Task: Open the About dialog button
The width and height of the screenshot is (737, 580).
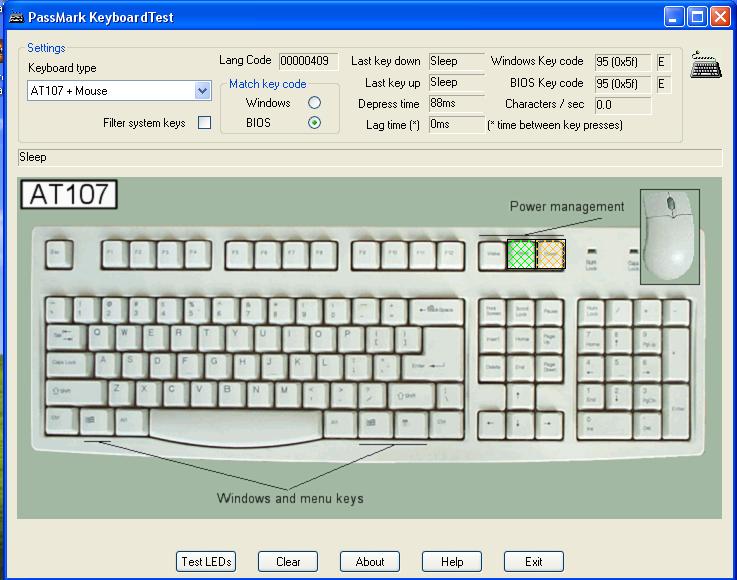Action: 370,562
